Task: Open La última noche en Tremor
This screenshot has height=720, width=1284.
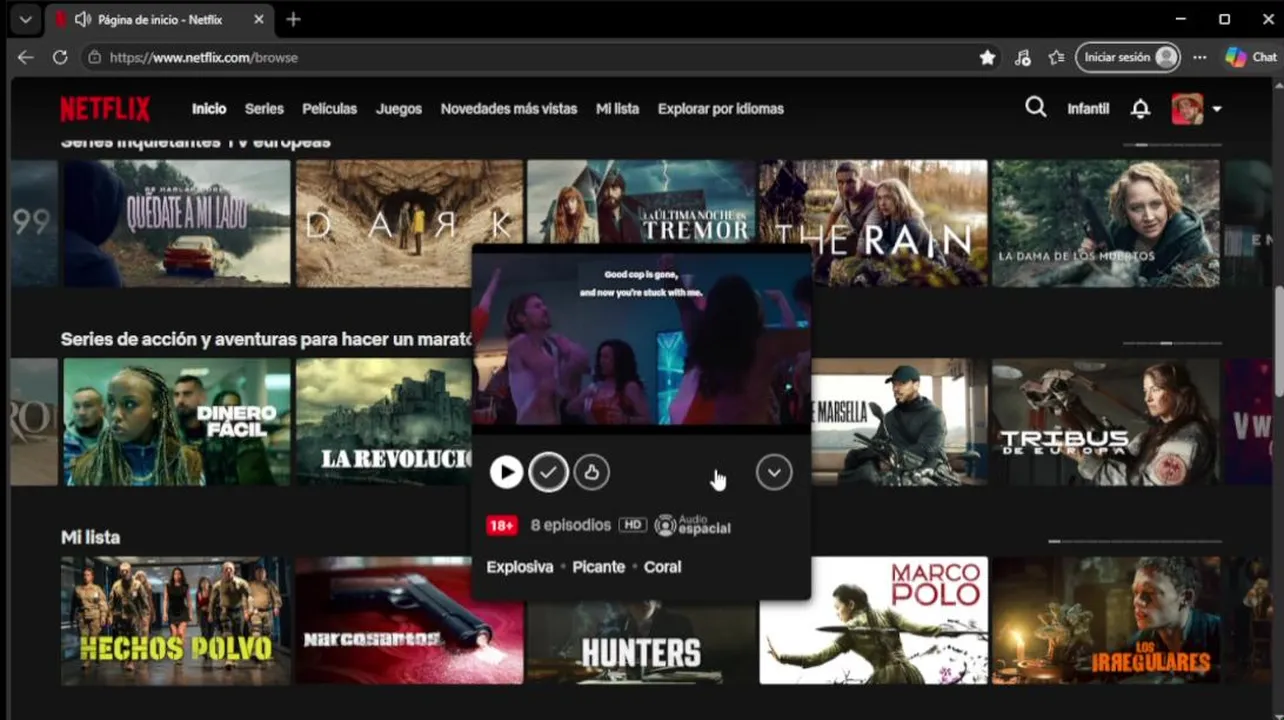Action: [x=641, y=203]
